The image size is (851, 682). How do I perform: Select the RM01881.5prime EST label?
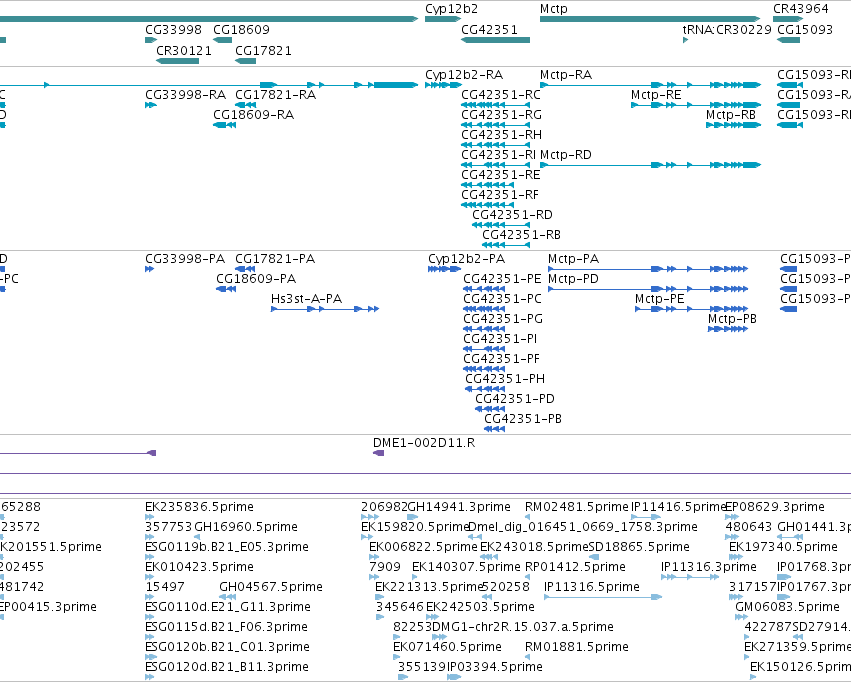coord(577,647)
